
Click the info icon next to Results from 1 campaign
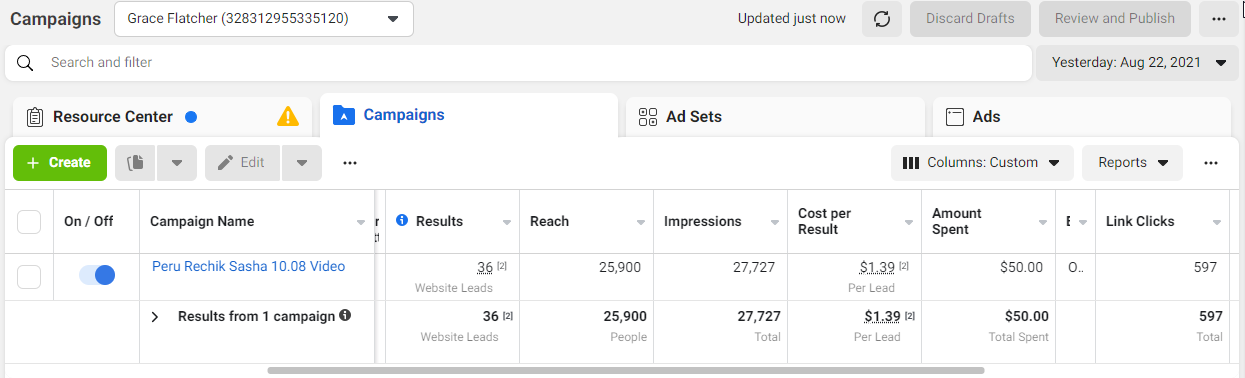(345, 316)
